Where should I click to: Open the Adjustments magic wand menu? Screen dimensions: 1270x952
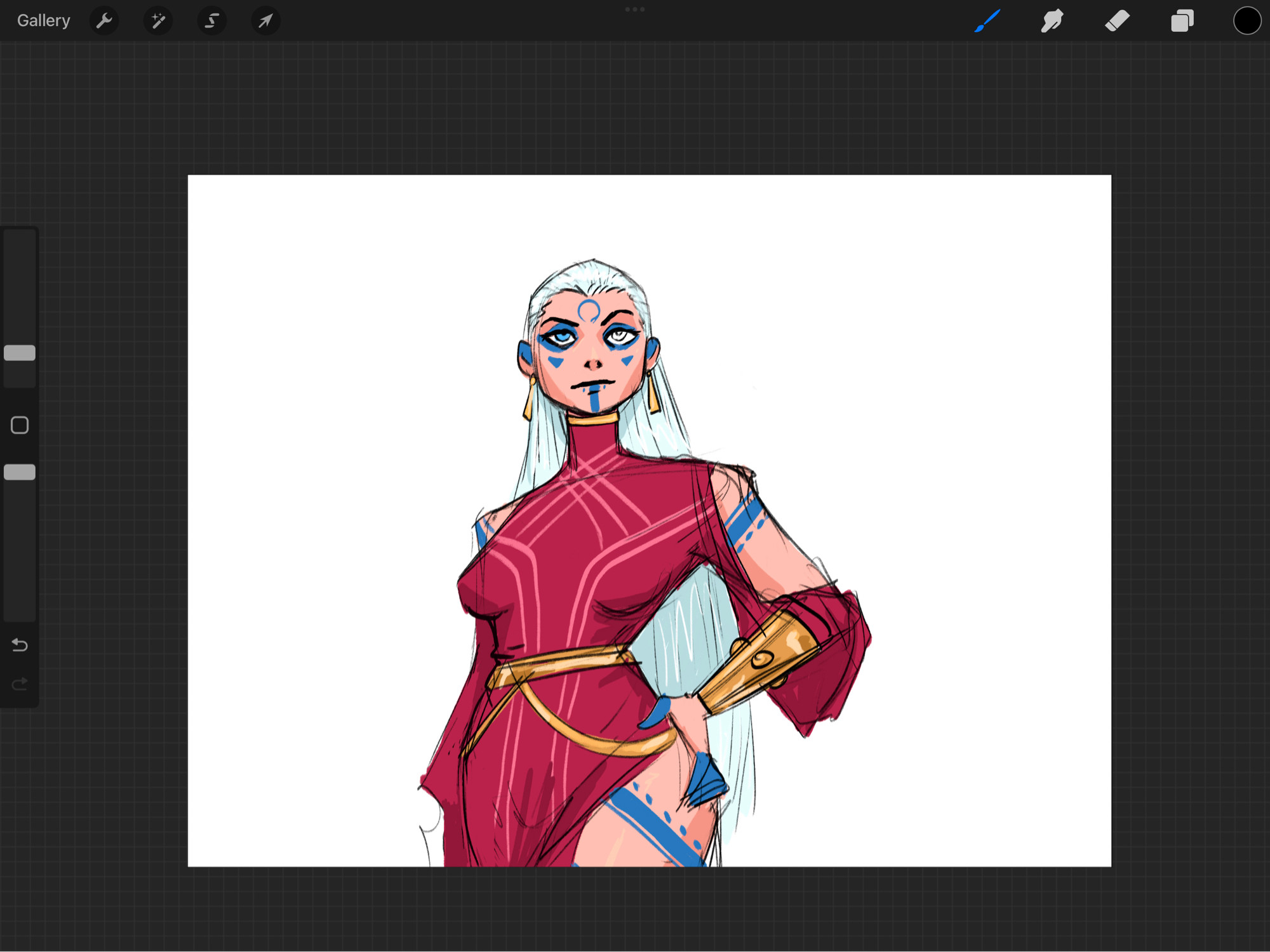coord(158,21)
